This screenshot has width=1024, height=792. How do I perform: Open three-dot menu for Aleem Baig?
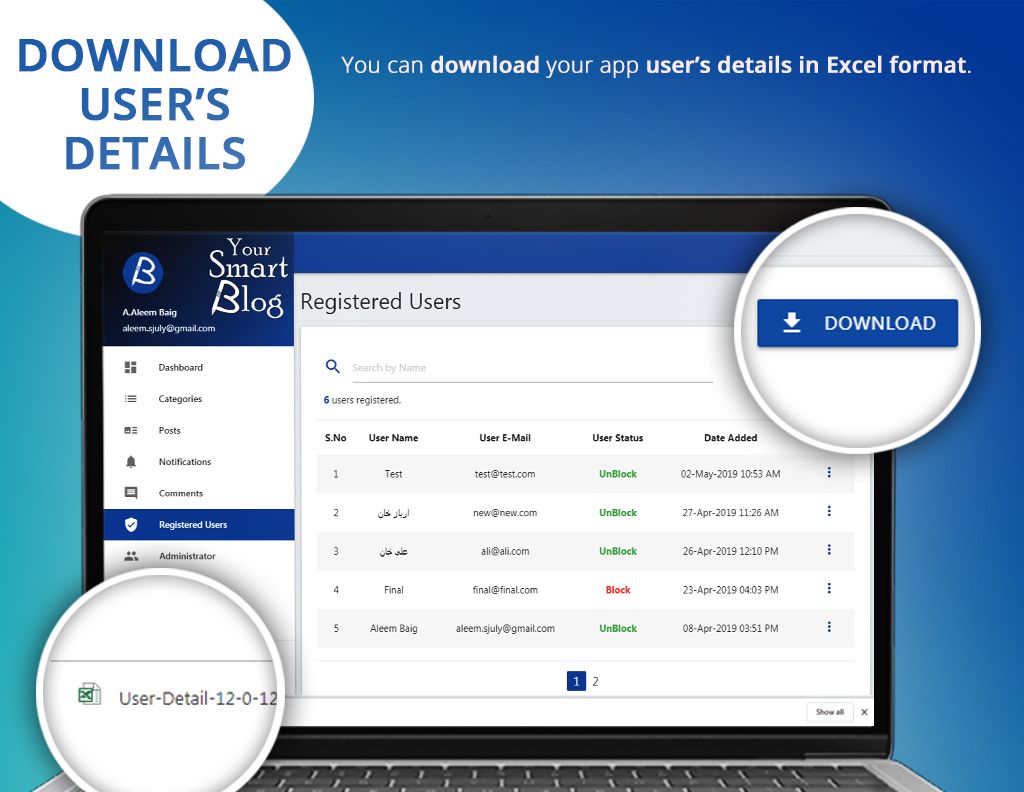click(x=829, y=627)
